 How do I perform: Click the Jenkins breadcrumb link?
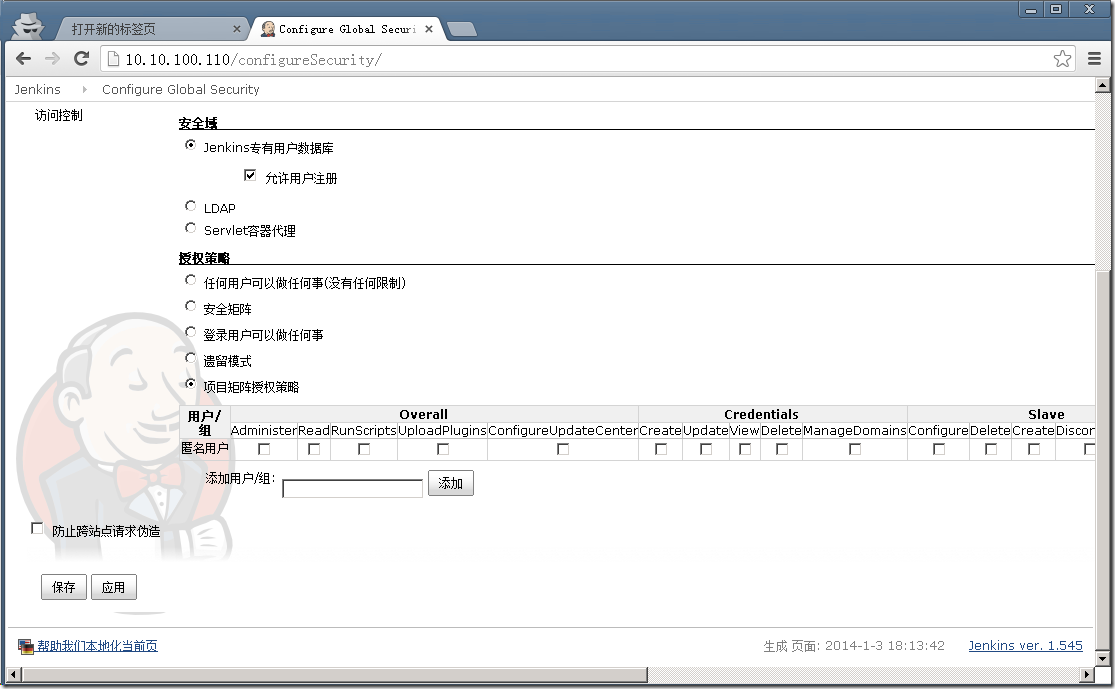[38, 90]
